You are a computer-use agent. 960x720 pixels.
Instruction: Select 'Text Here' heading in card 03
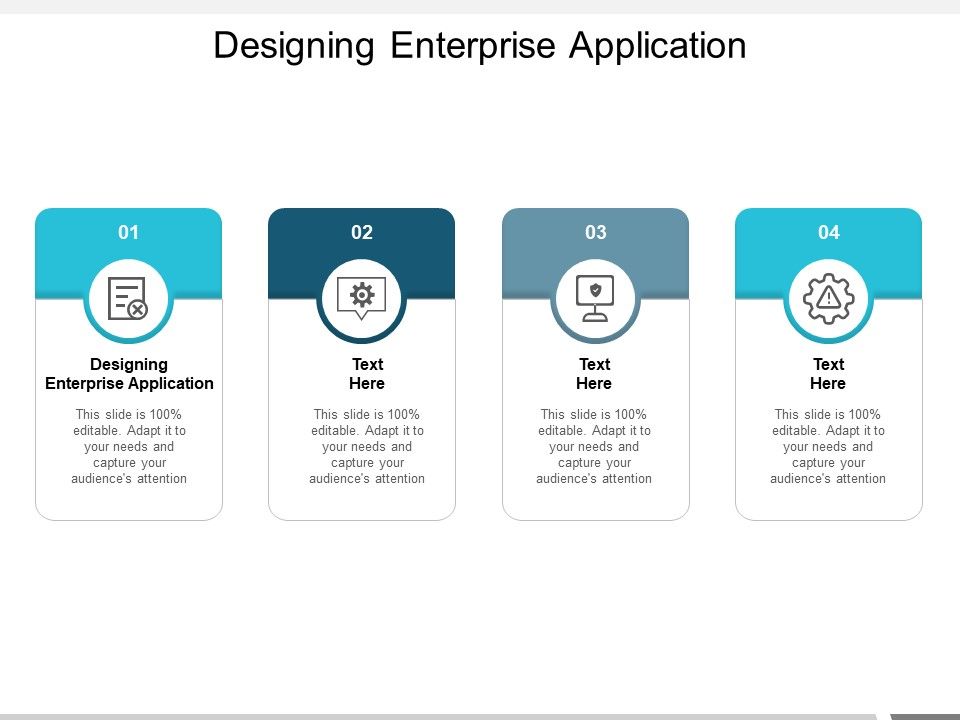594,373
